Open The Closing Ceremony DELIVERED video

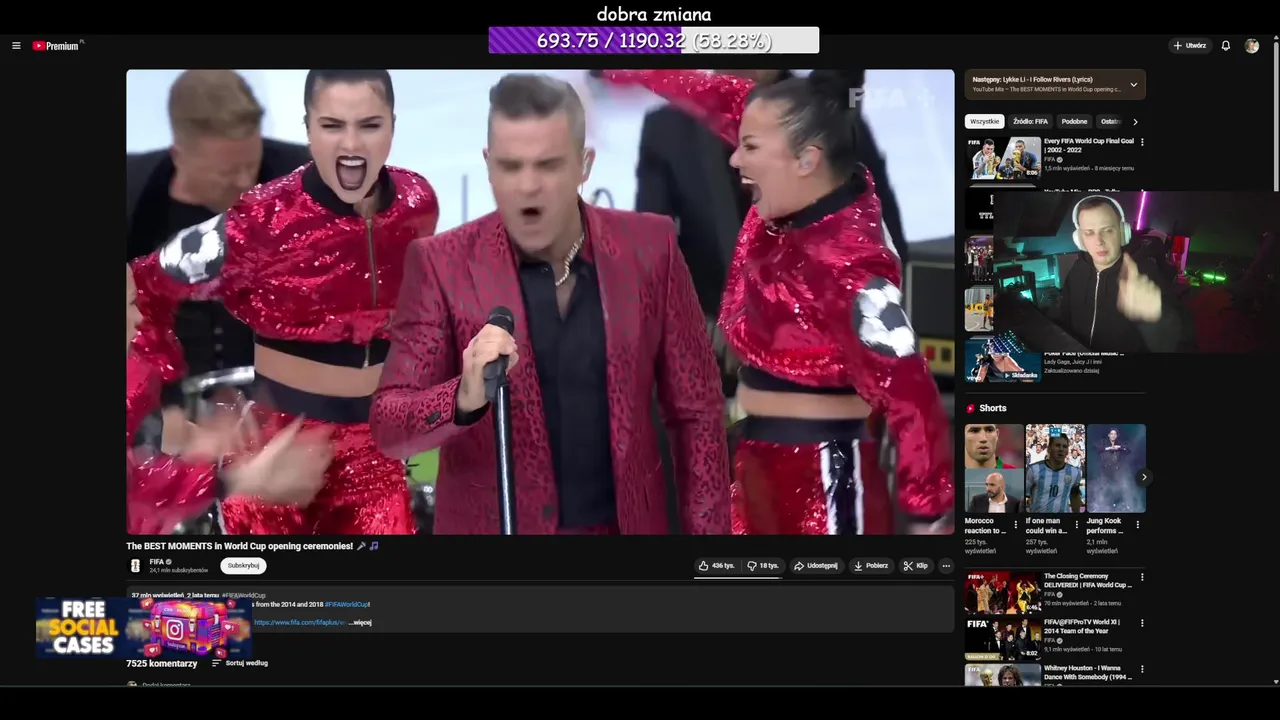1003,592
